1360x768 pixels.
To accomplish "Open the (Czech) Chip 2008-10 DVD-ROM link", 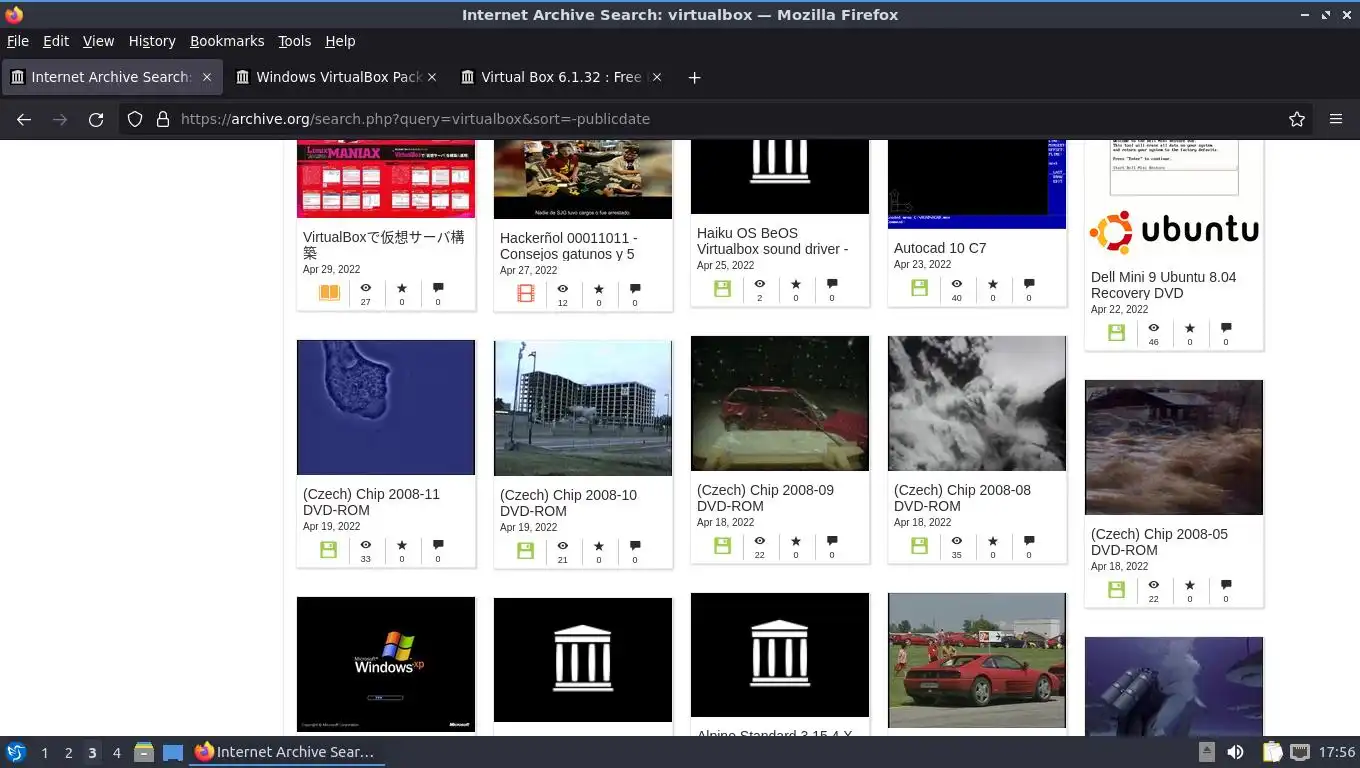I will click(x=568, y=503).
